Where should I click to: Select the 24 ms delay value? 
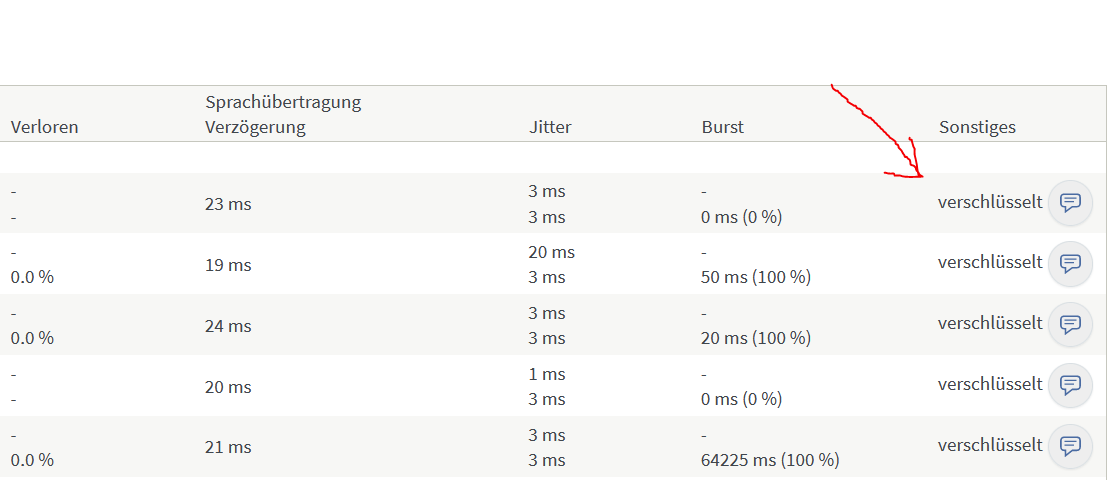228,326
